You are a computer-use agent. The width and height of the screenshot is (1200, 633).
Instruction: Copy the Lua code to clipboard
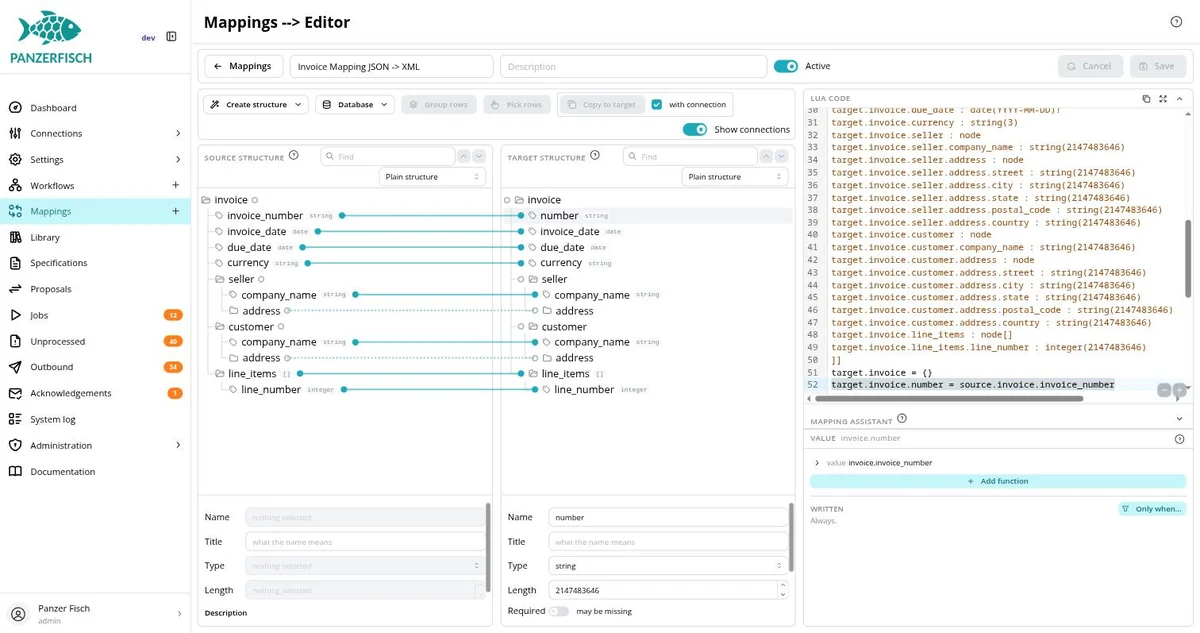click(1146, 99)
